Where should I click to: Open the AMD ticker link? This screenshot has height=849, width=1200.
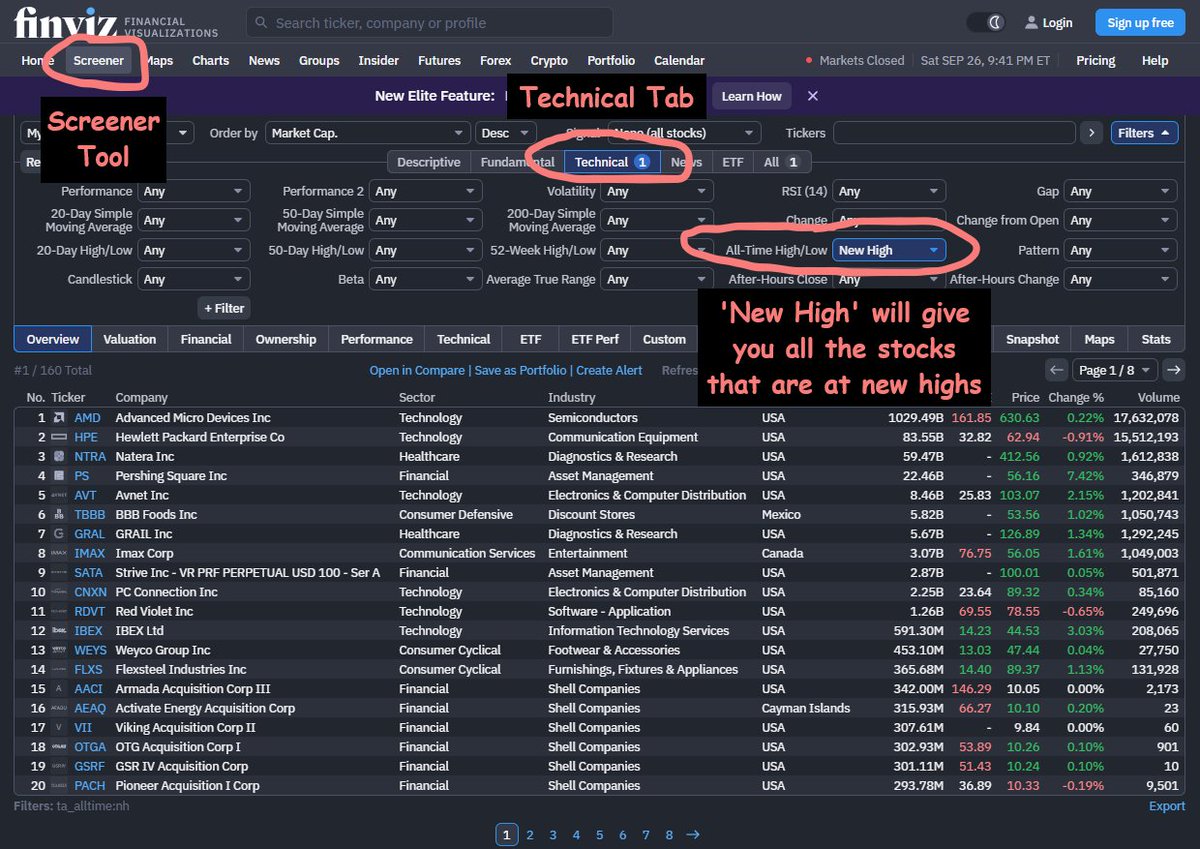88,418
